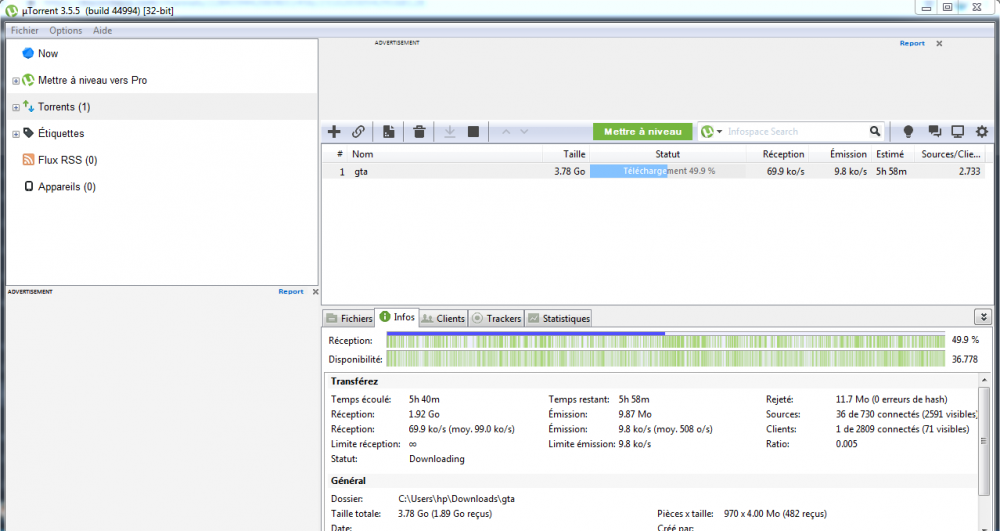Click the remote monitor icon in the toolbar
Viewport: 1000px width, 531px height.
point(957,132)
